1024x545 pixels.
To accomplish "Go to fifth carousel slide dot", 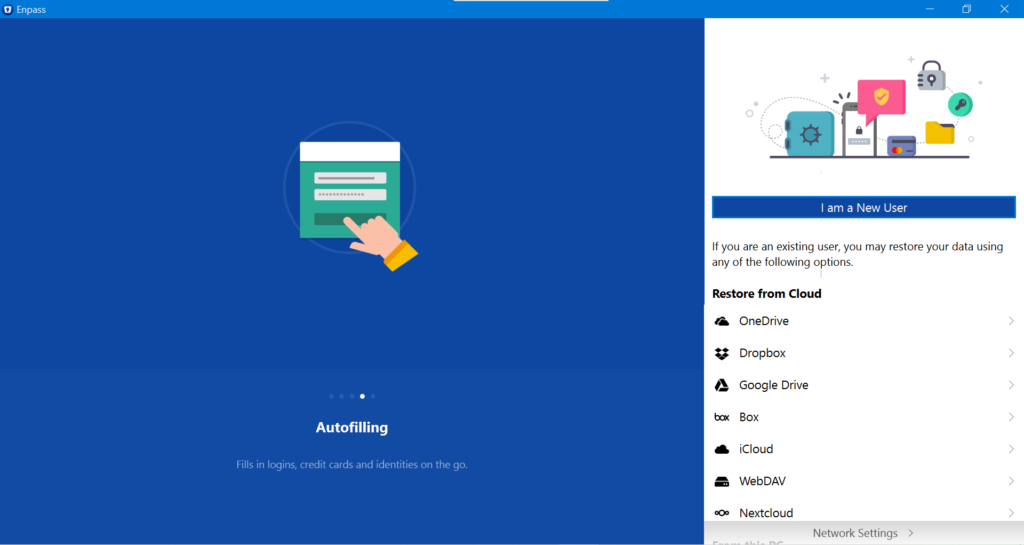I will (373, 396).
